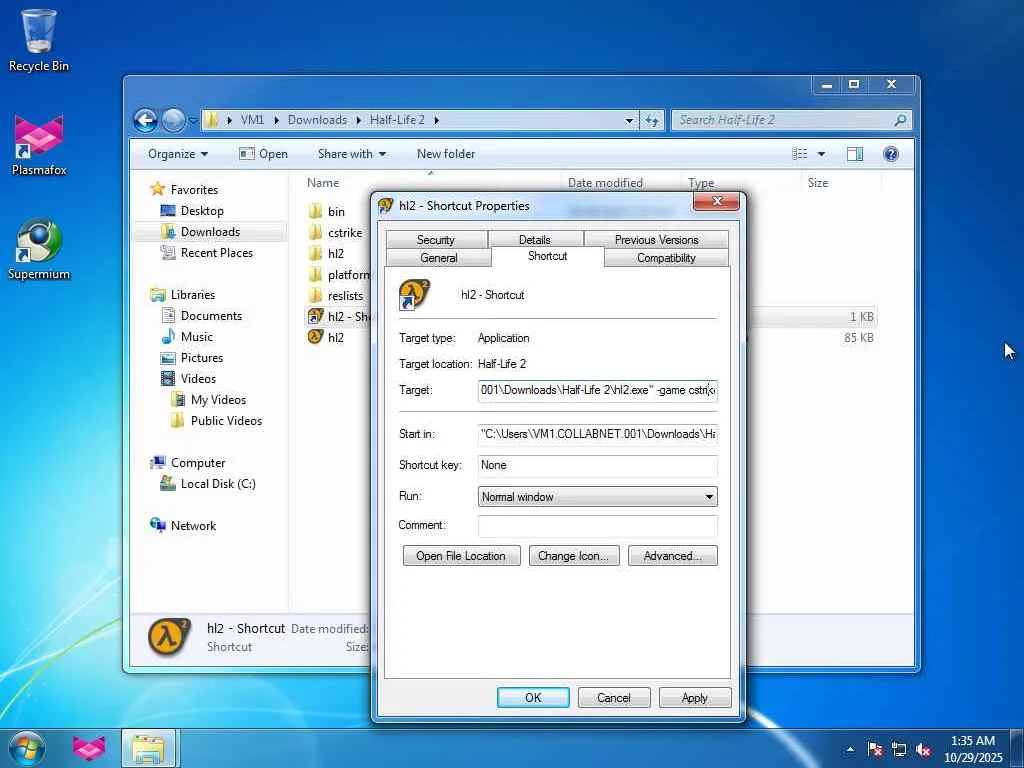The width and height of the screenshot is (1024, 768).
Task: Click the search magnifier icon in Explorer
Action: [900, 120]
